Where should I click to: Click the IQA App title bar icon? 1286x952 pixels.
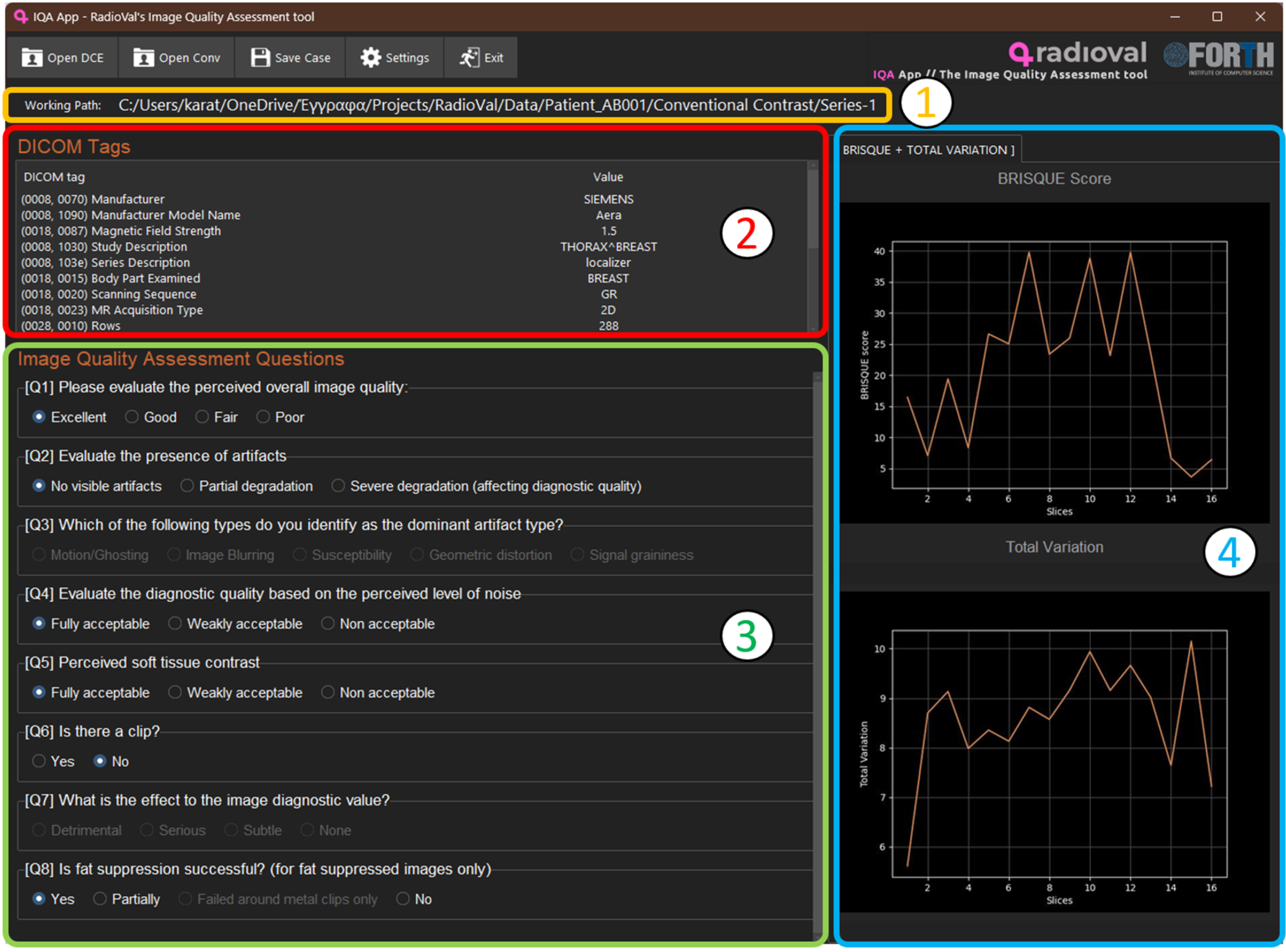click(21, 16)
